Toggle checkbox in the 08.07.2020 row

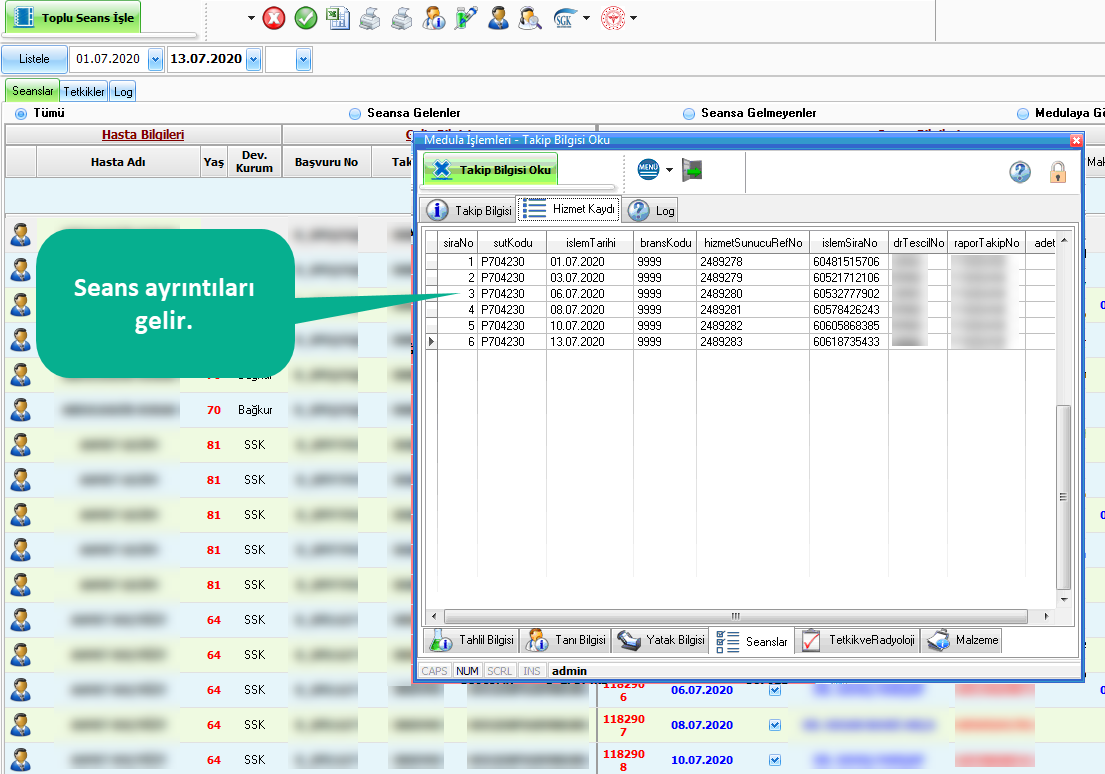[x=775, y=725]
